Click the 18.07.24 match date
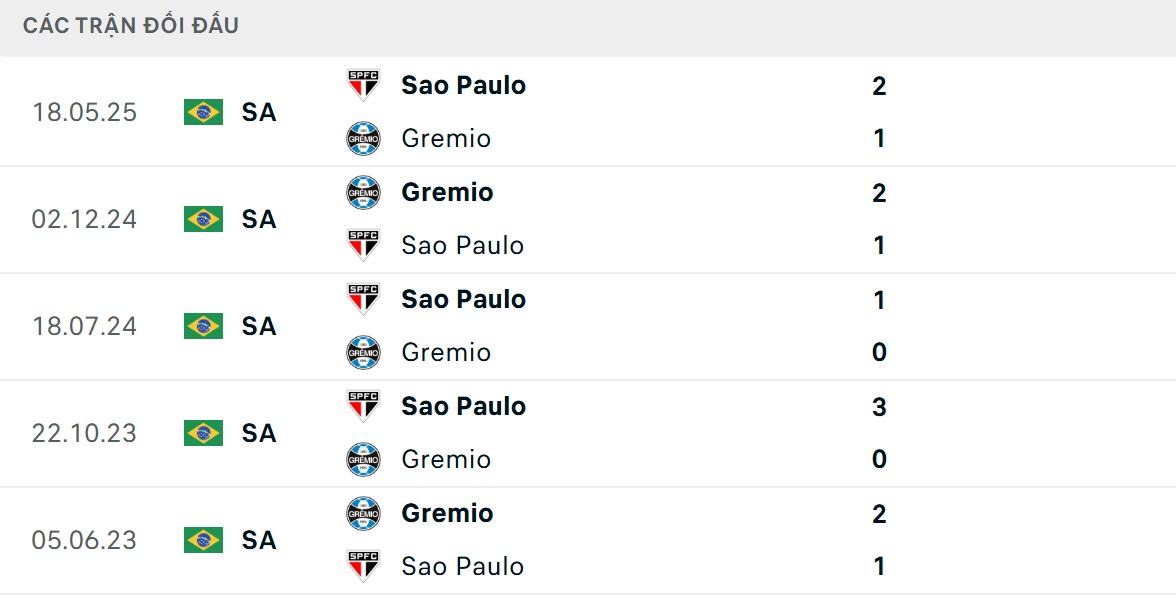The width and height of the screenshot is (1176, 615). click(84, 326)
